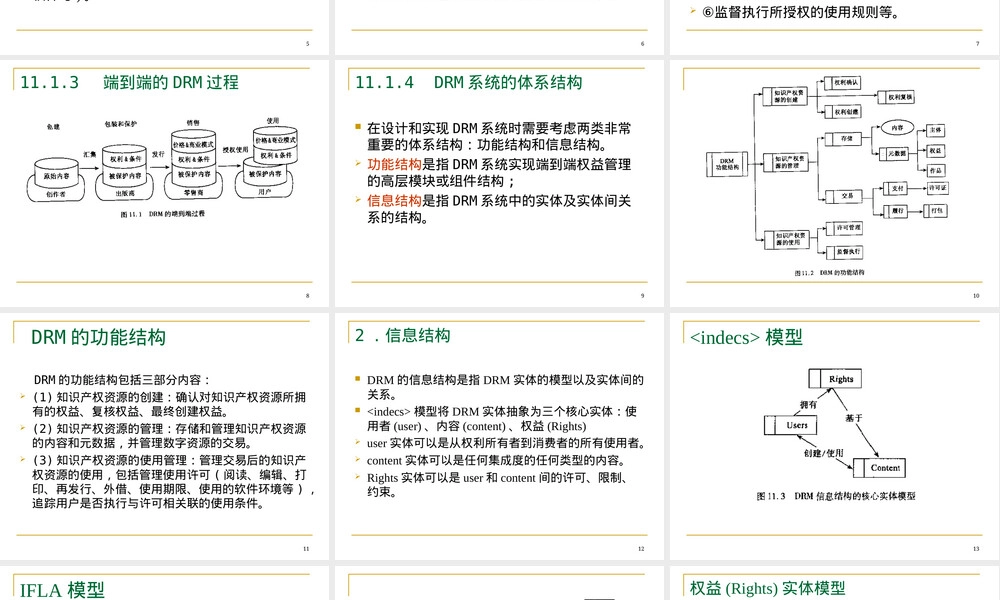Select slide 12 thumbnail titled 2．信息结构
1000x600 pixels.
tap(499, 436)
